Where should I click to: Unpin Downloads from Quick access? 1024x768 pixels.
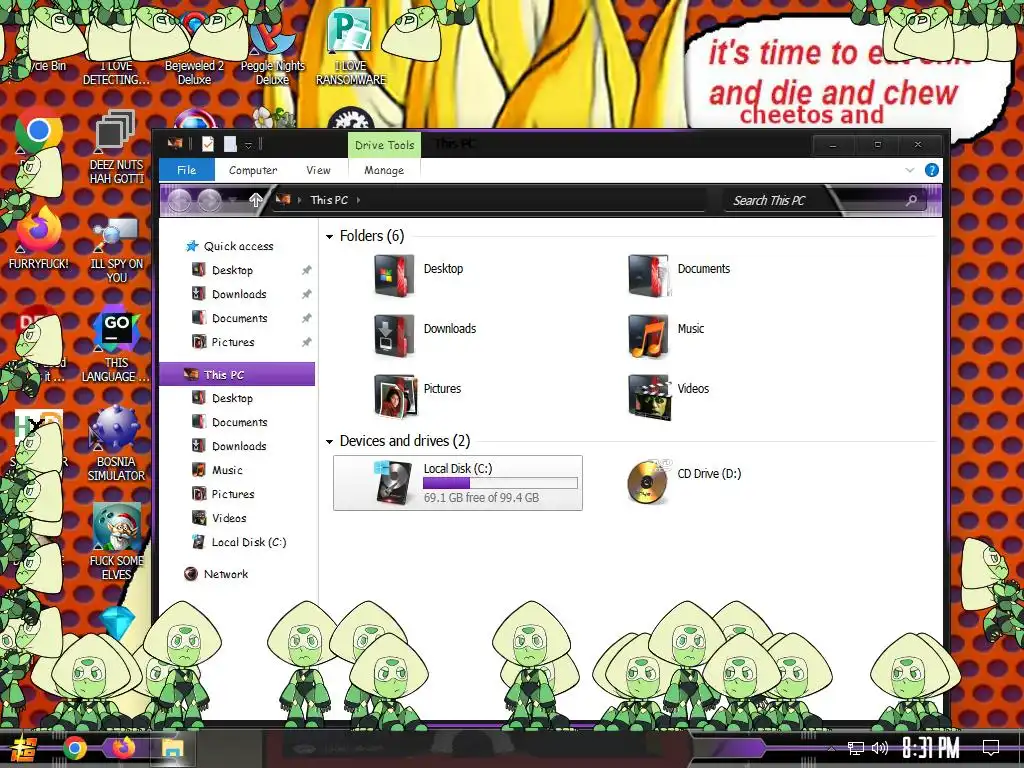point(306,295)
